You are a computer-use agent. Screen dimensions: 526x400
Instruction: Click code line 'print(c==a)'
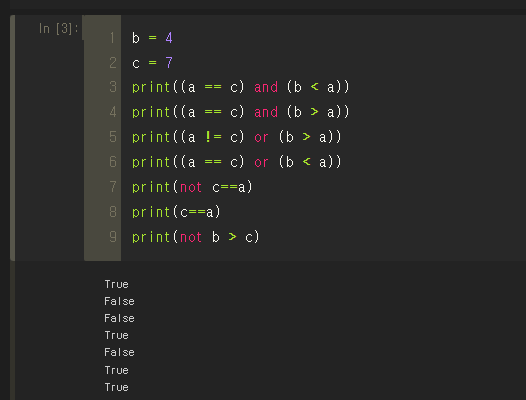point(176,212)
